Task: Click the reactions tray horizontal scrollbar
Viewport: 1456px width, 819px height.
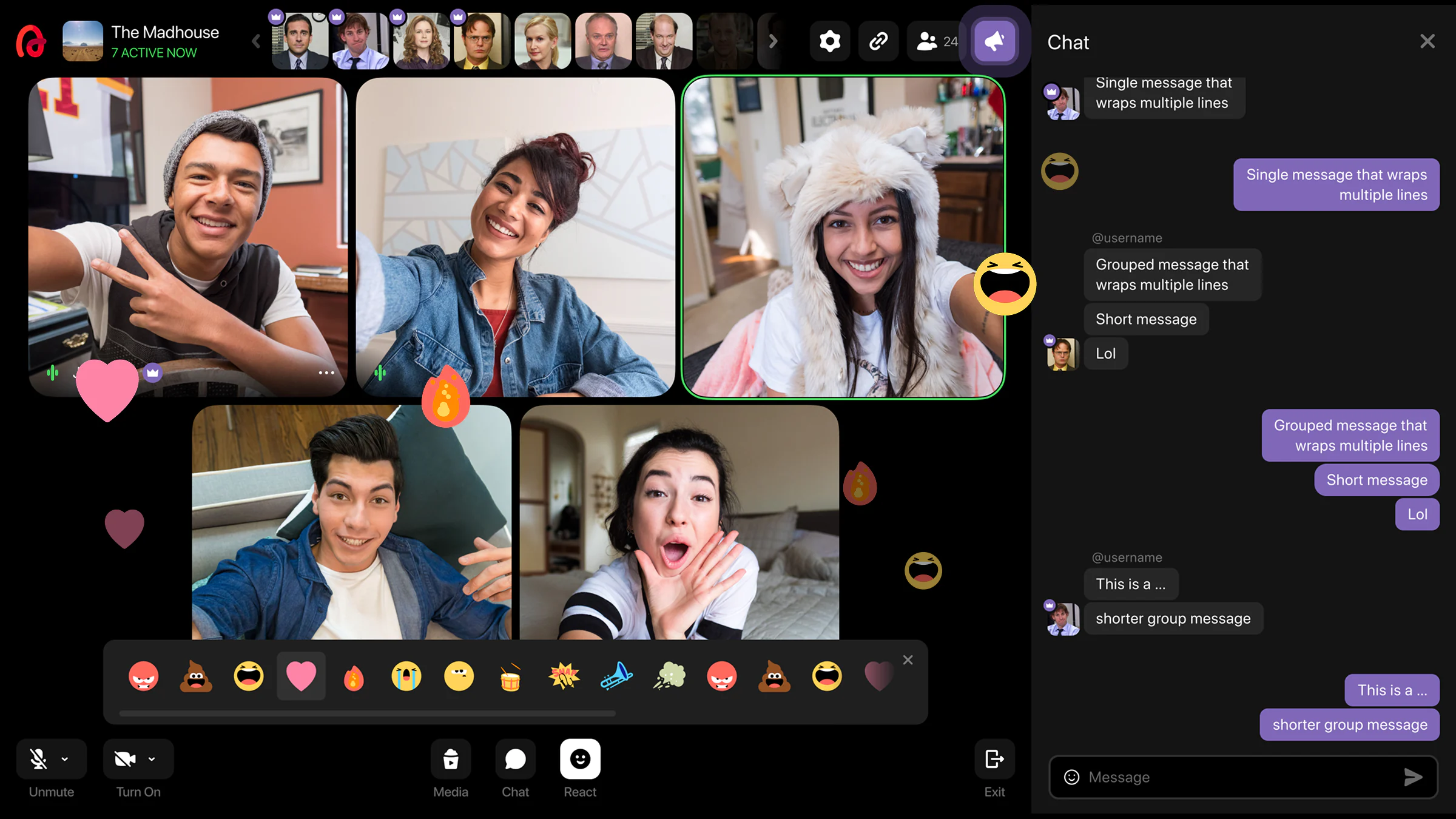Action: 368,713
